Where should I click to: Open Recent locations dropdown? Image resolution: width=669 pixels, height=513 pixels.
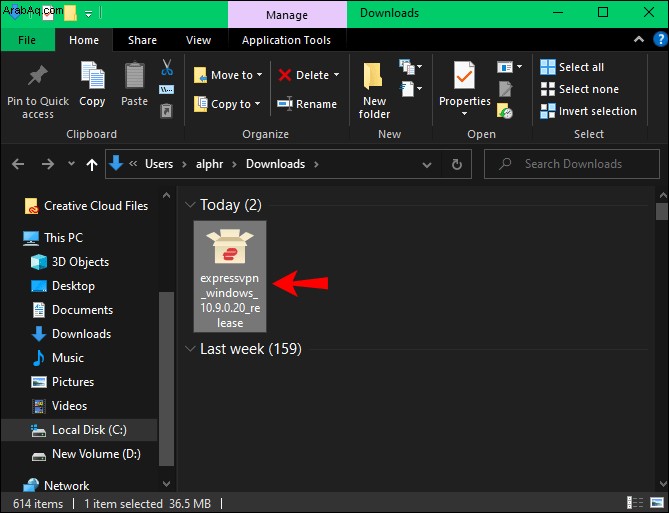[72, 164]
